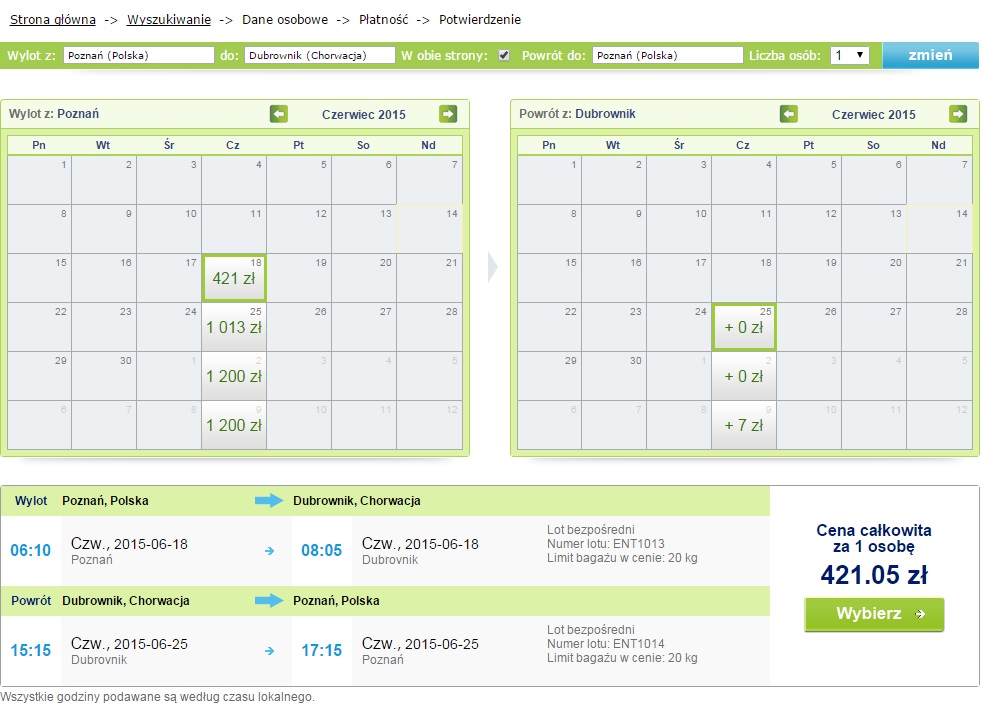The width and height of the screenshot is (983, 714).
Task: Go to next month in return calendar
Action: 958,114
